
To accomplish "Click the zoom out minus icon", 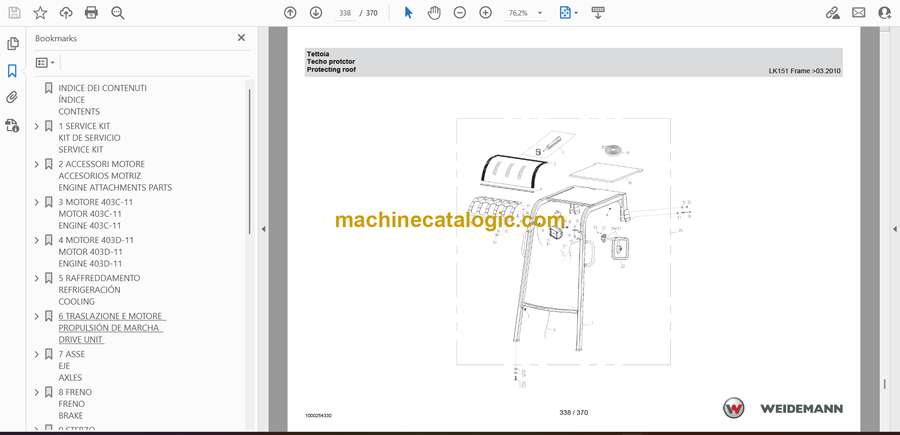I will point(460,13).
